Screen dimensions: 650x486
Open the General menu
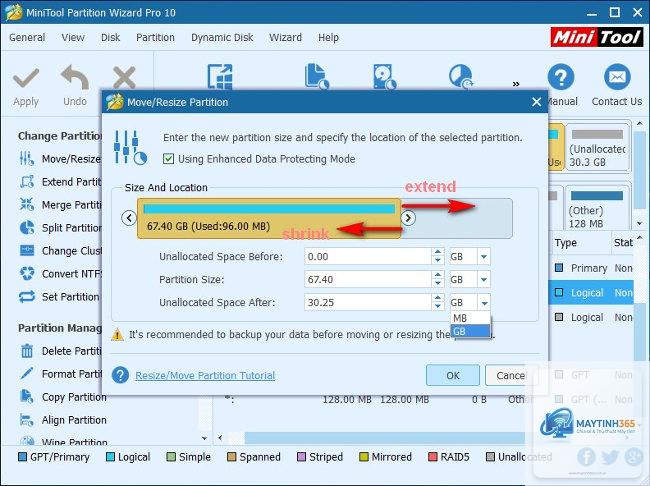(x=27, y=37)
